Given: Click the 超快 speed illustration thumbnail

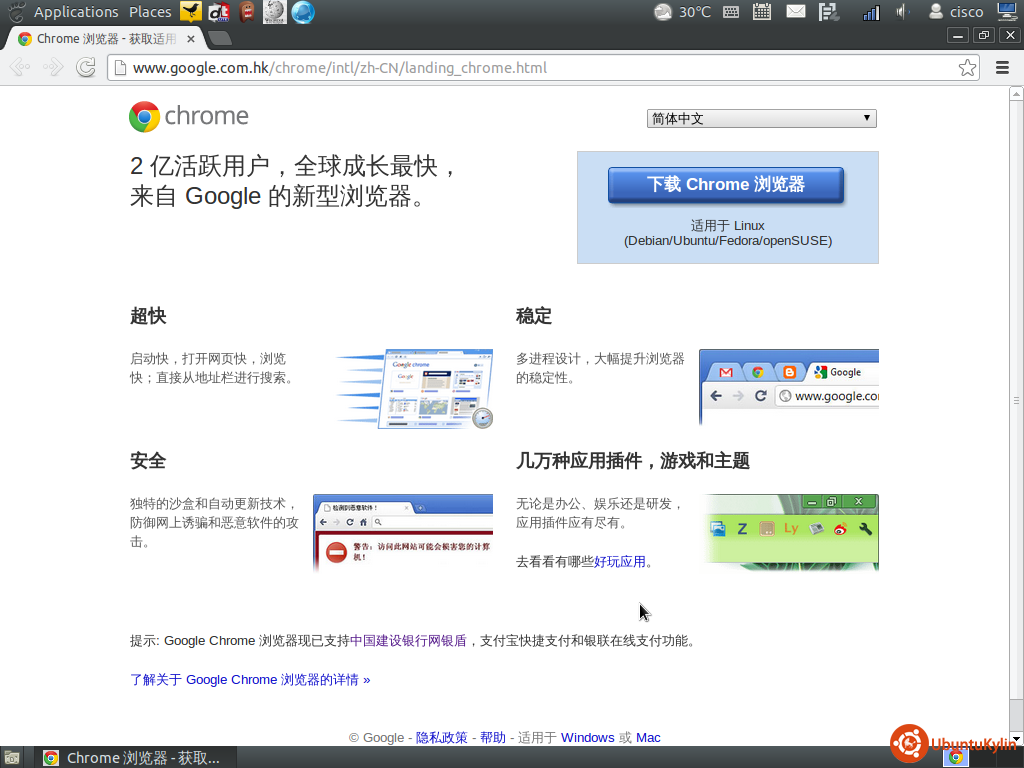Looking at the screenshot, I should coord(415,389).
